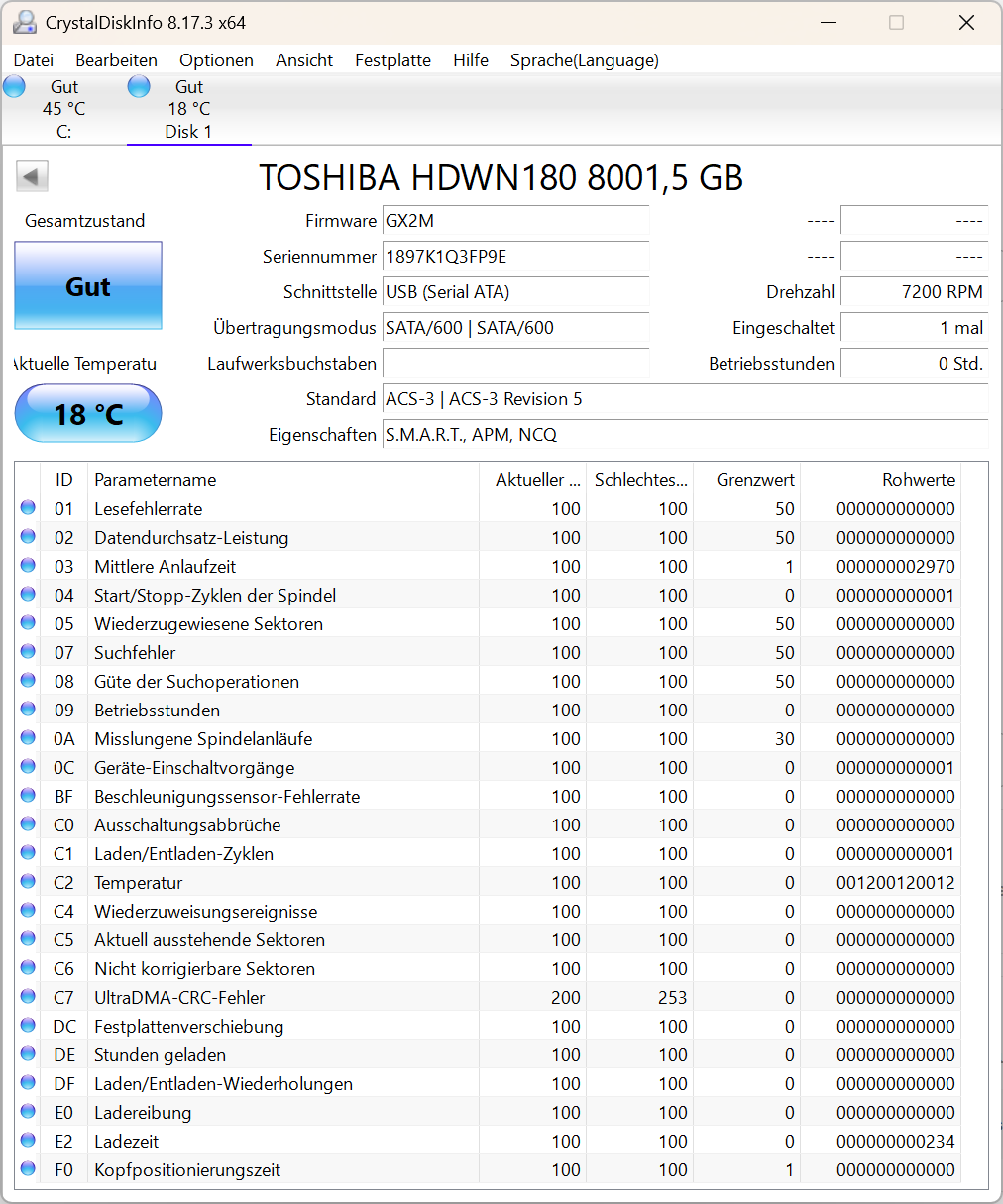
Task: Open the Hilfe menu
Action: (x=470, y=60)
